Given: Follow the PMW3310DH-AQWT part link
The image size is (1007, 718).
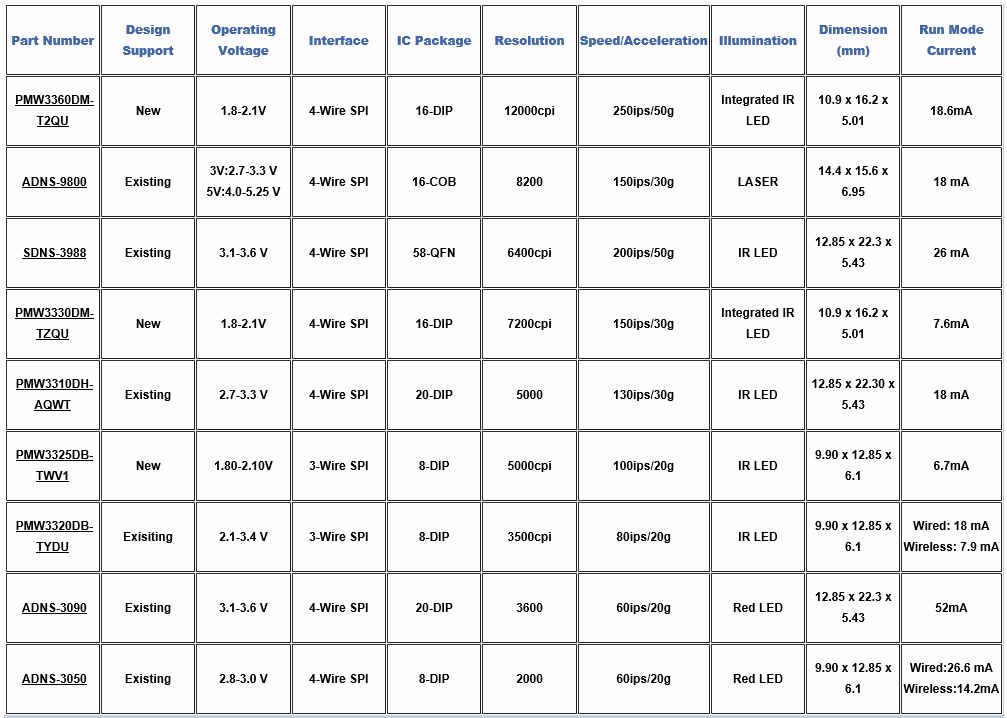Looking at the screenshot, I should [x=54, y=394].
